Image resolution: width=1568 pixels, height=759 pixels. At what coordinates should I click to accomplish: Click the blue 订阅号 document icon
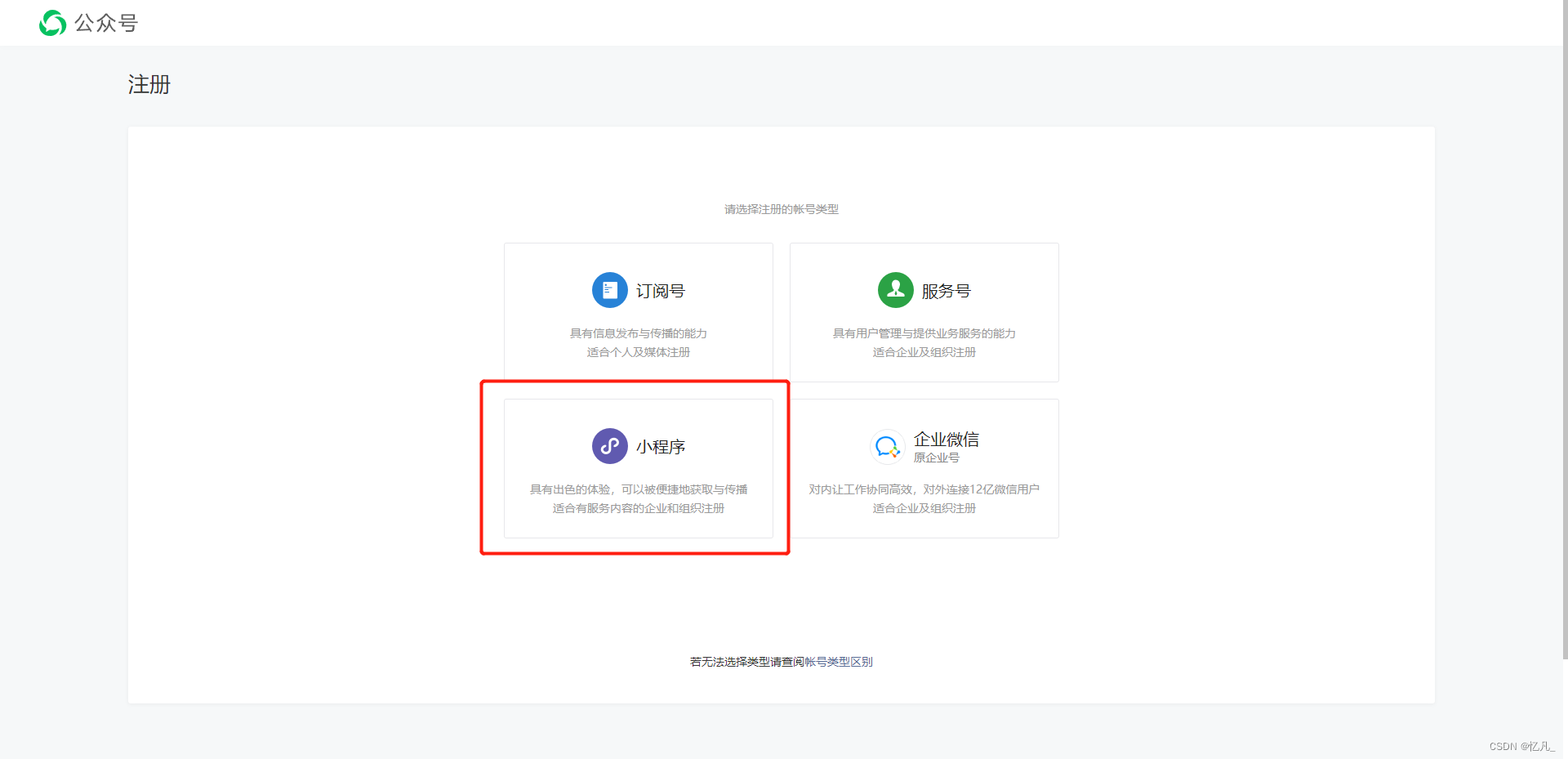[x=609, y=290]
